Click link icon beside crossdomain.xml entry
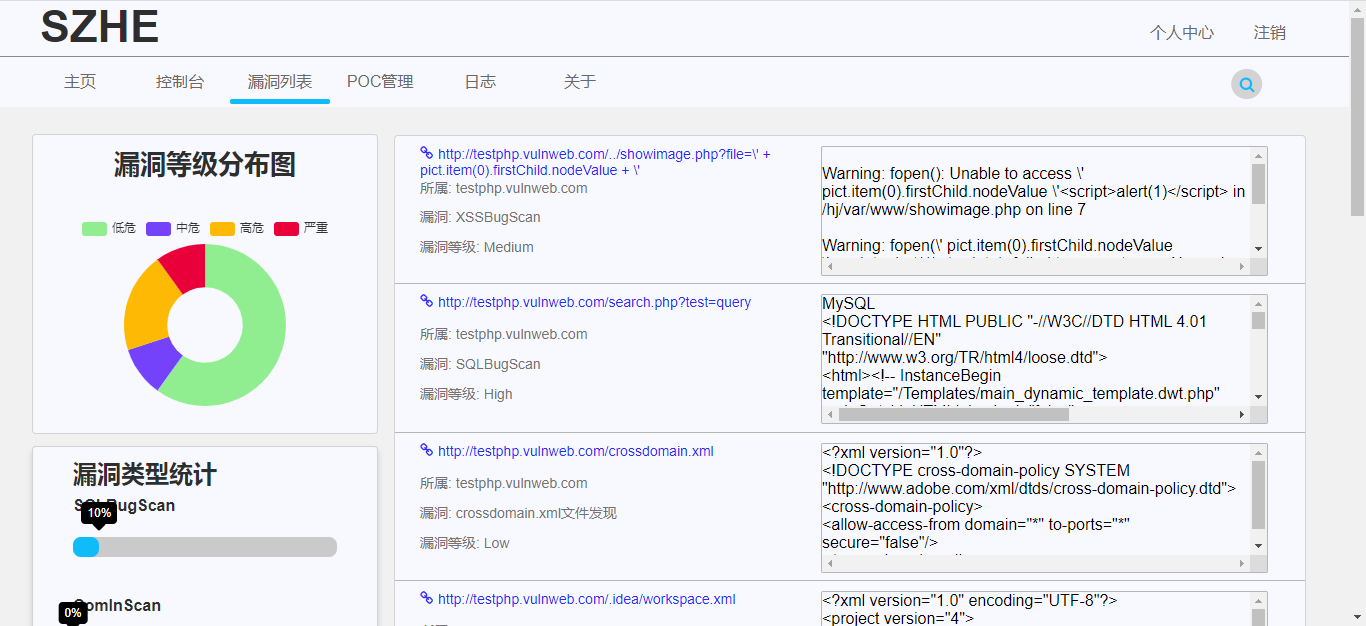 point(425,450)
